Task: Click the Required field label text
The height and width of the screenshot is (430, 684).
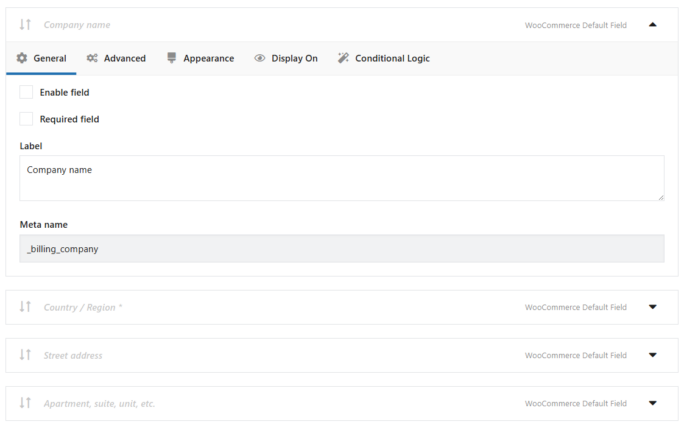Action: (69, 119)
